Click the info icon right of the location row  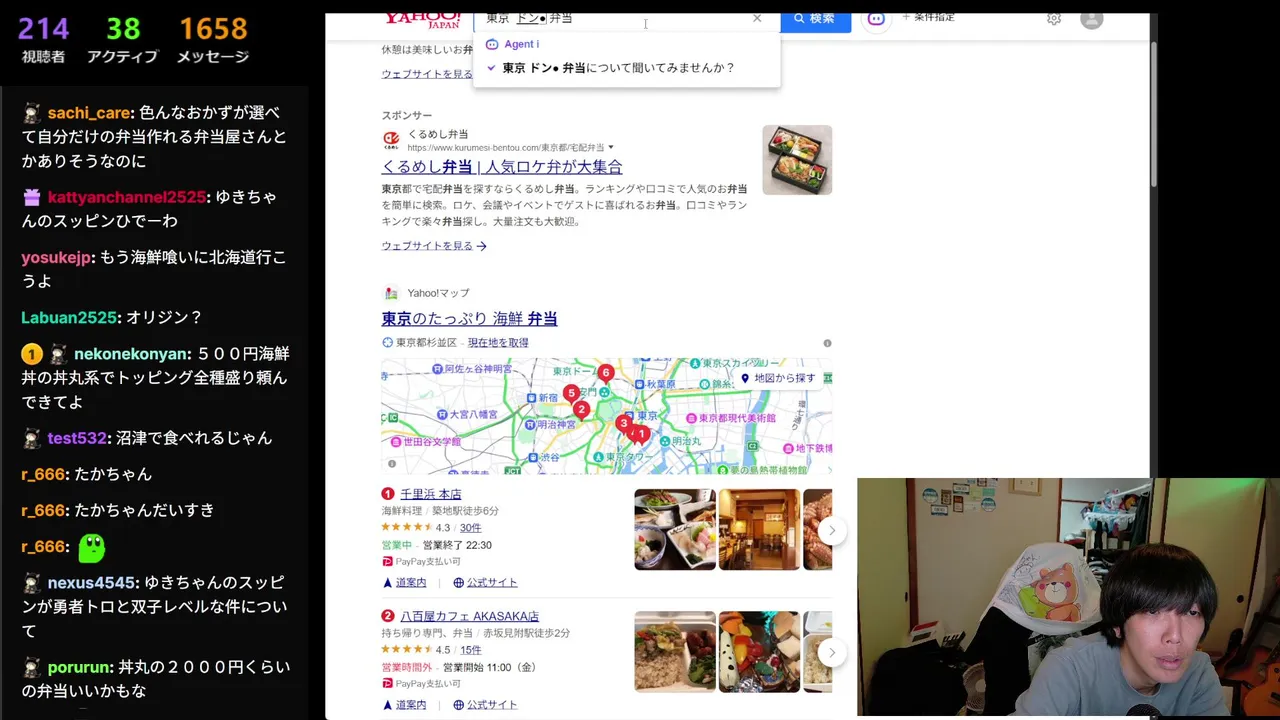click(827, 343)
